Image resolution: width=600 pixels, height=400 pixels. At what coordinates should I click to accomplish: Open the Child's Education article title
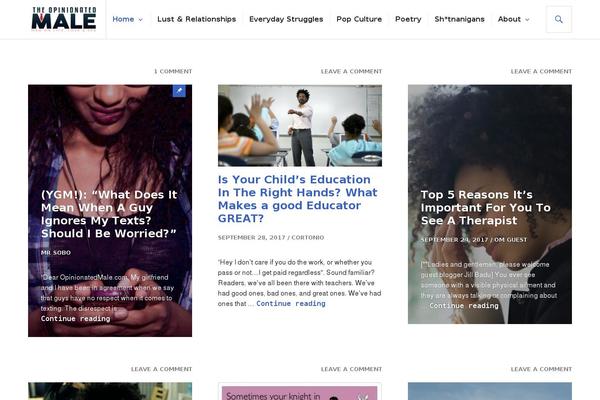[x=298, y=199]
